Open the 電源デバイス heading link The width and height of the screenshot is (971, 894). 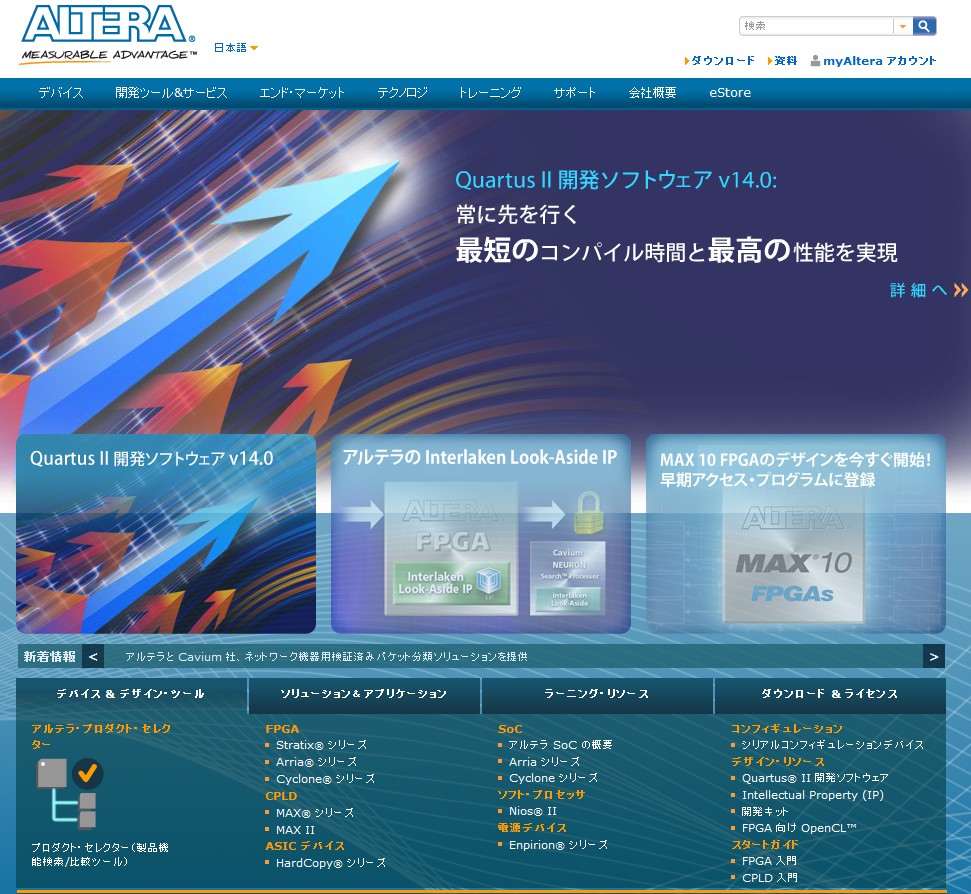[x=532, y=828]
